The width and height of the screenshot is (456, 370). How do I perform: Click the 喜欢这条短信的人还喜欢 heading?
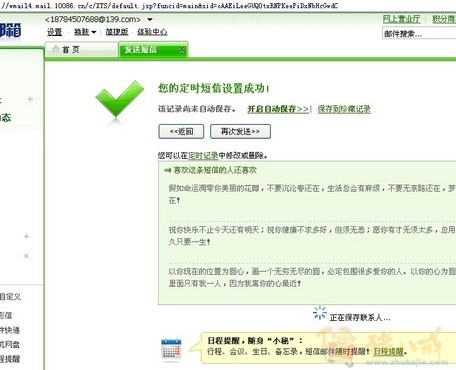click(215, 170)
